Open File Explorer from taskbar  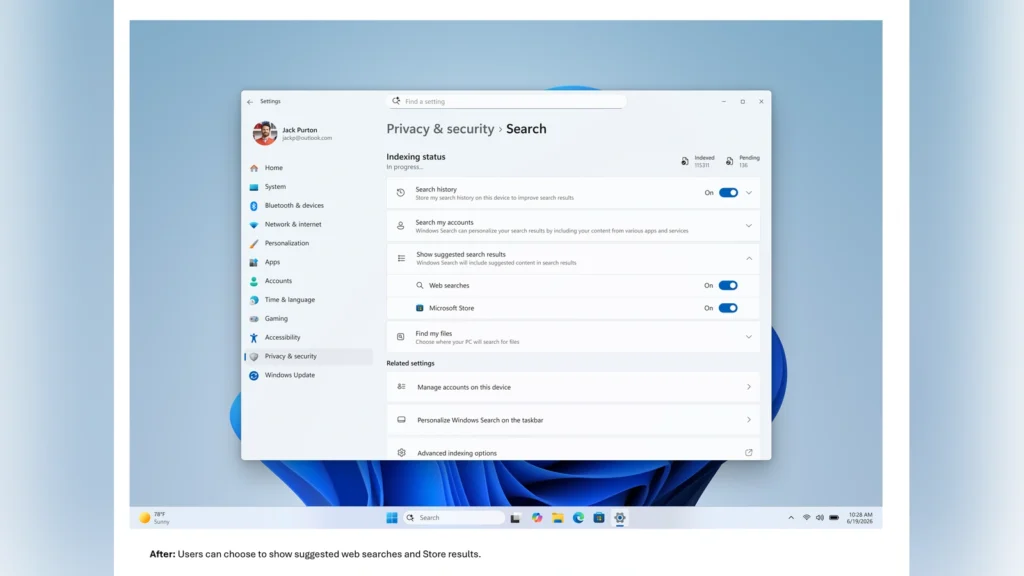(x=558, y=518)
